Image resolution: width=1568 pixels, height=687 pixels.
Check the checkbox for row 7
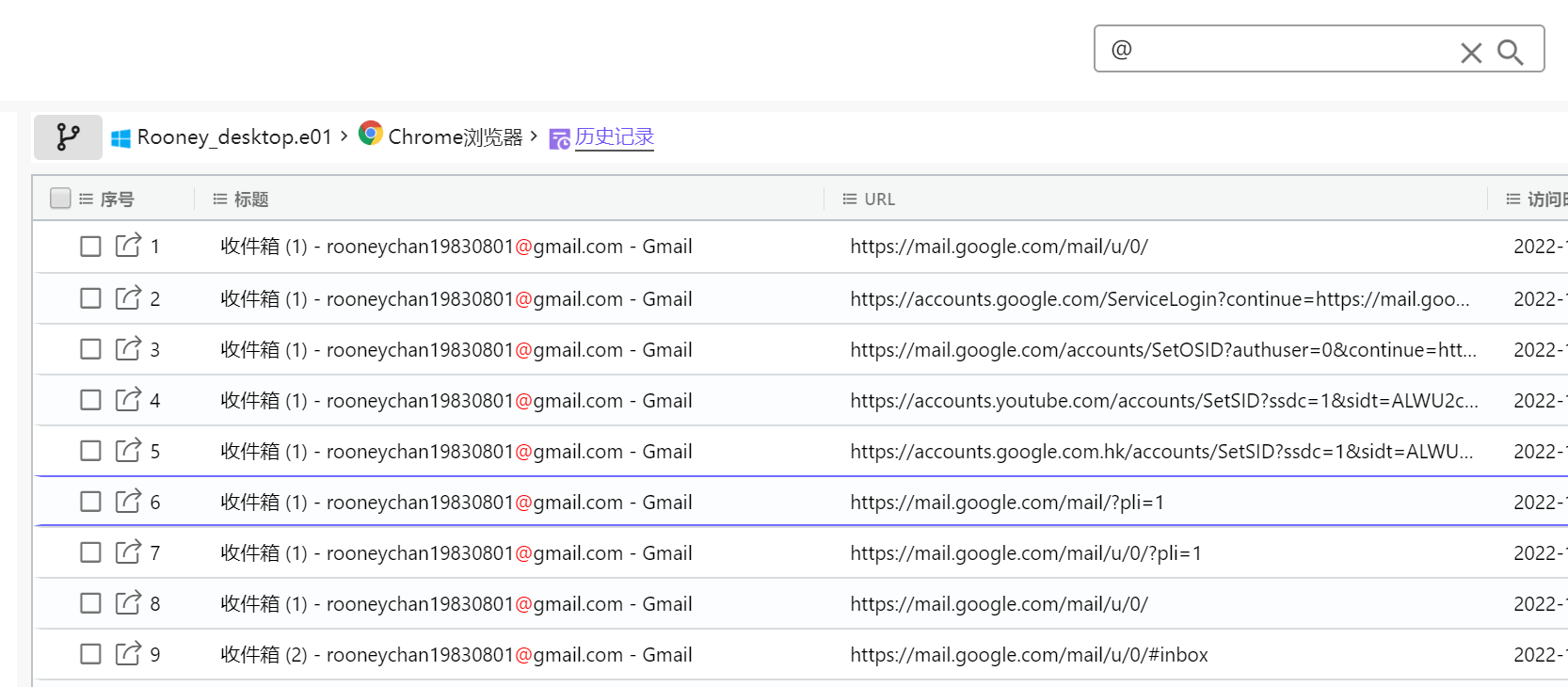pos(90,552)
